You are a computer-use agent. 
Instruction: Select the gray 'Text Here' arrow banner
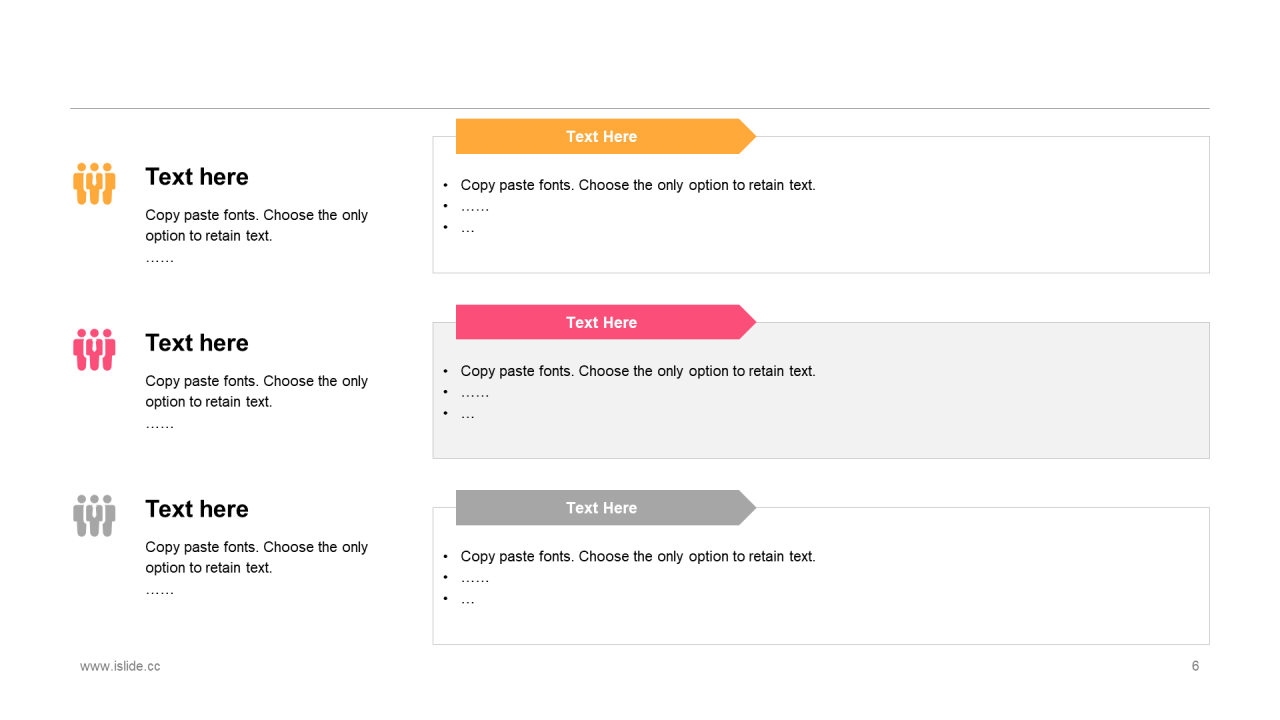coord(602,508)
